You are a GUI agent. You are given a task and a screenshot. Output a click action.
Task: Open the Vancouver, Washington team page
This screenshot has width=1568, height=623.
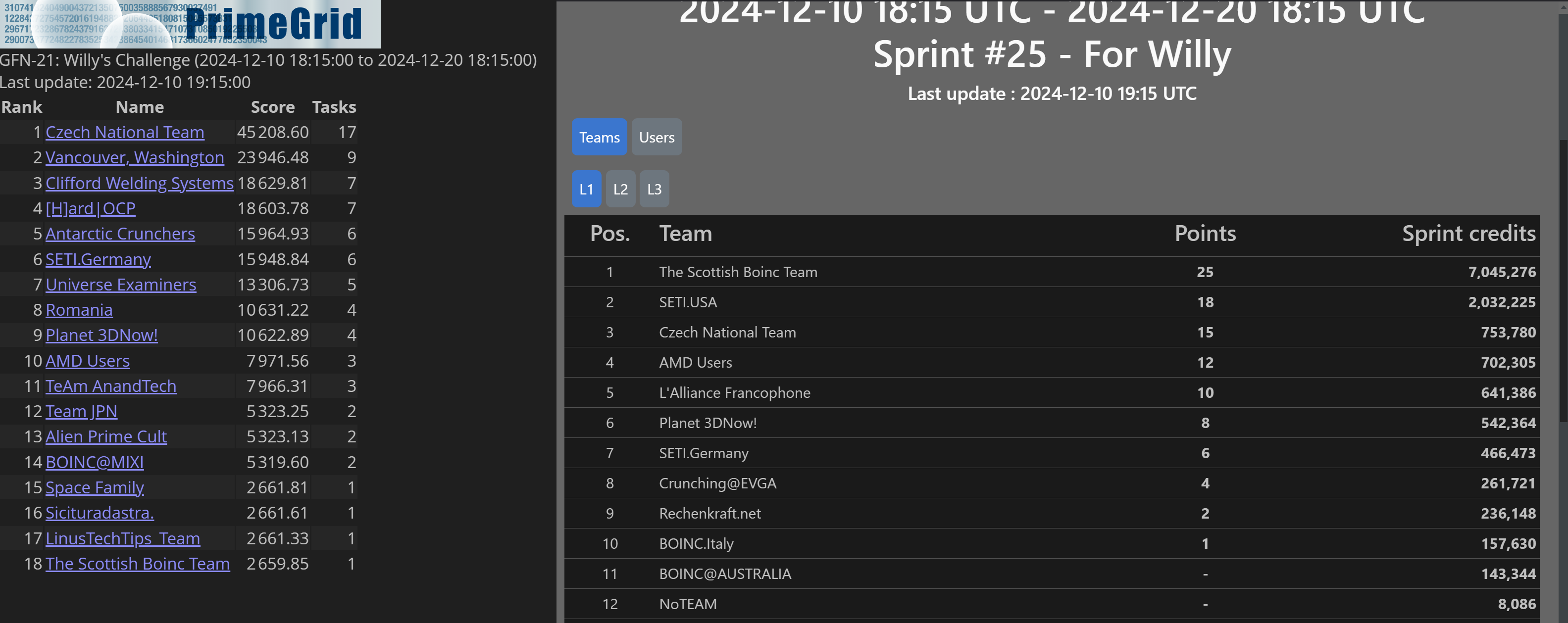135,157
